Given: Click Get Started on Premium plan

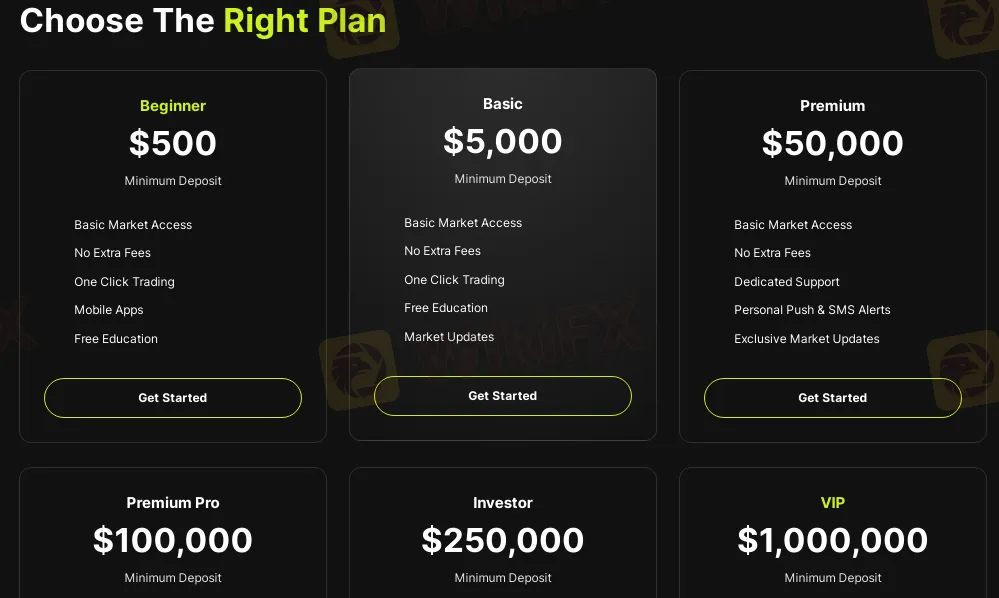Looking at the screenshot, I should (x=833, y=398).
